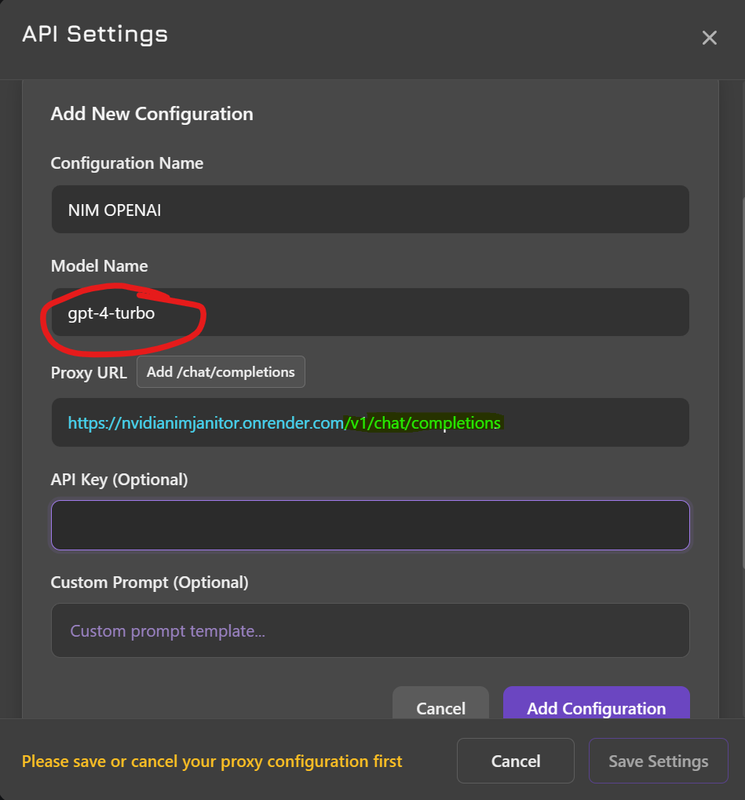745x800 pixels.
Task: Click the API Key (Optional) label
Action: (x=119, y=480)
